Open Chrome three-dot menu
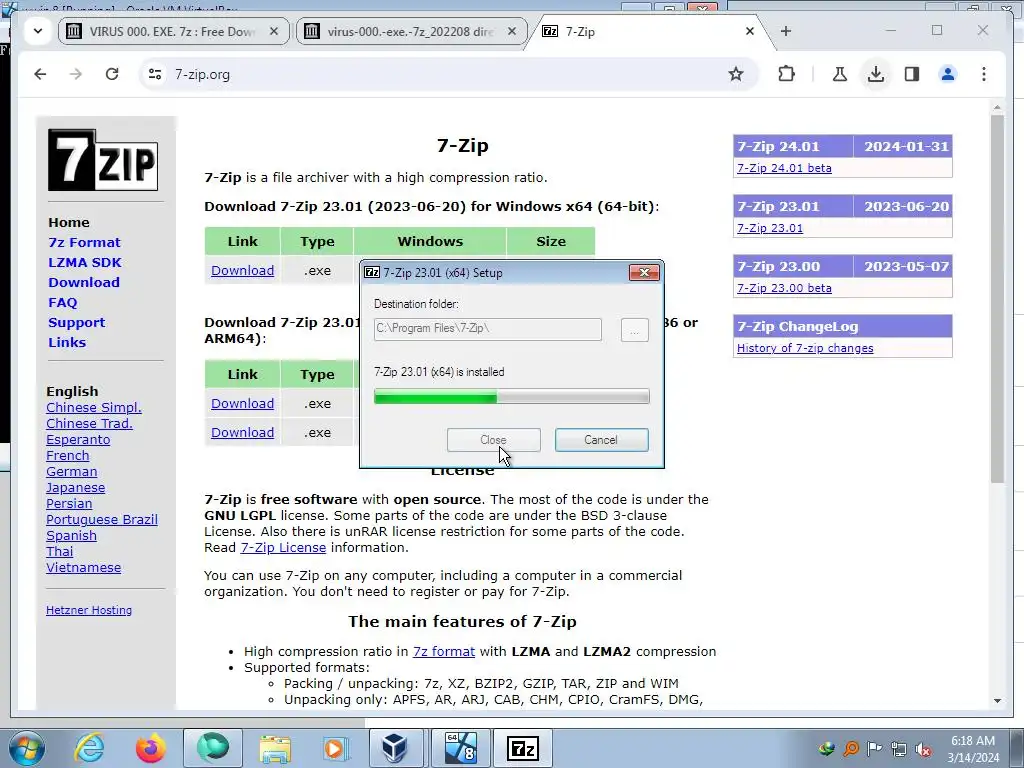Image resolution: width=1024 pixels, height=768 pixels. tap(984, 74)
